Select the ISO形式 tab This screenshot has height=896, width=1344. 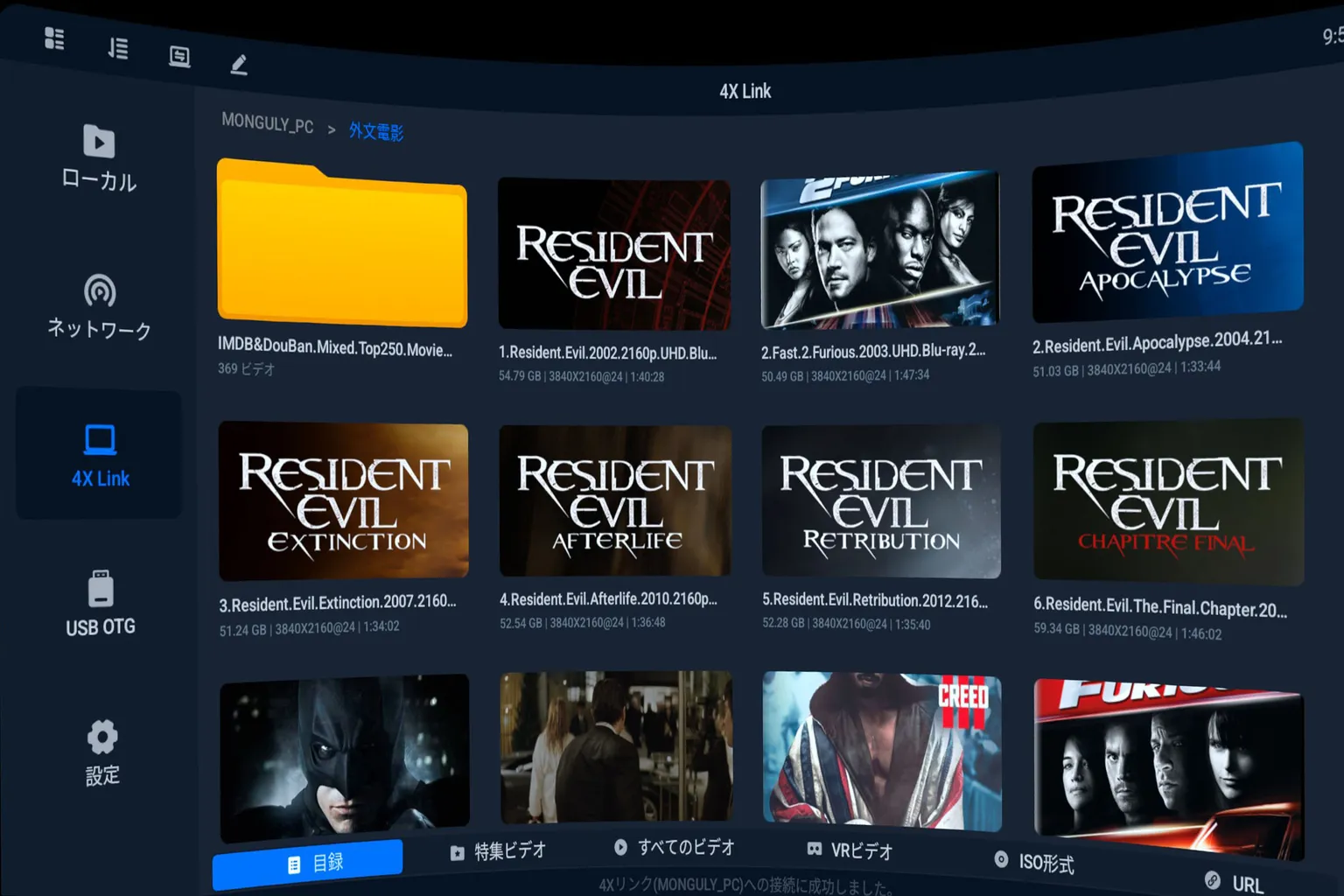tap(1034, 862)
